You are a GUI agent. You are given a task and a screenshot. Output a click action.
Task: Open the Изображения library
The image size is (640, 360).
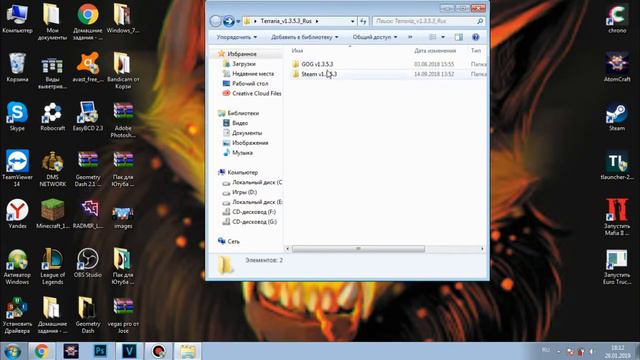click(x=250, y=143)
